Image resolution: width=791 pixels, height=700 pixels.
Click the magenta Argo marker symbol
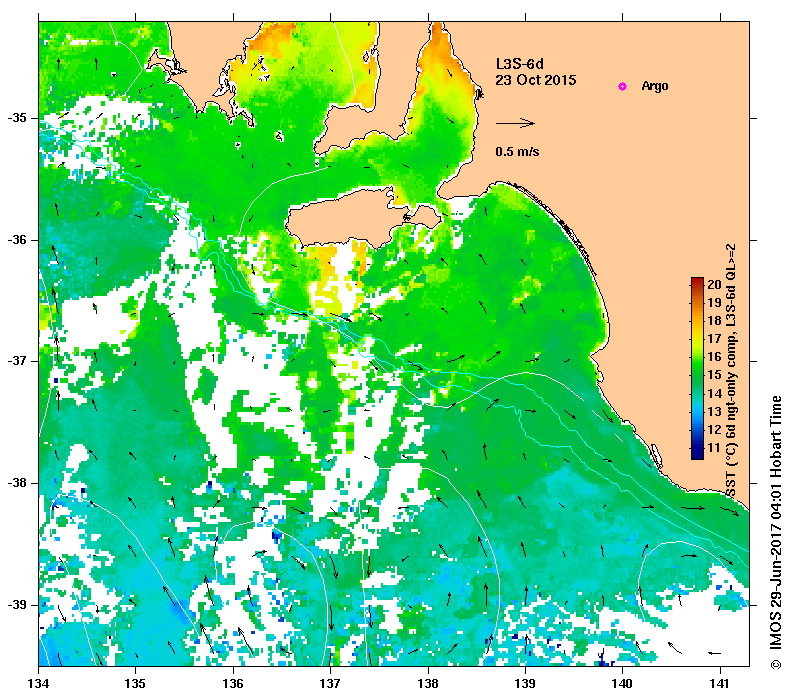[623, 86]
